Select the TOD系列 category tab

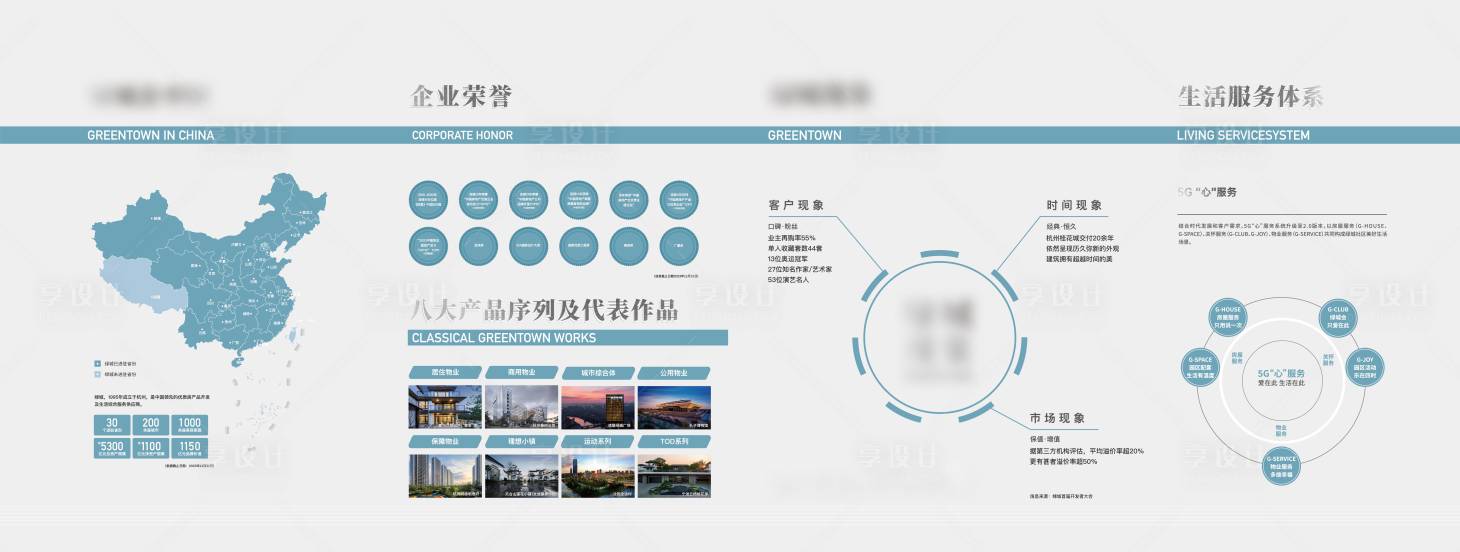[674, 440]
